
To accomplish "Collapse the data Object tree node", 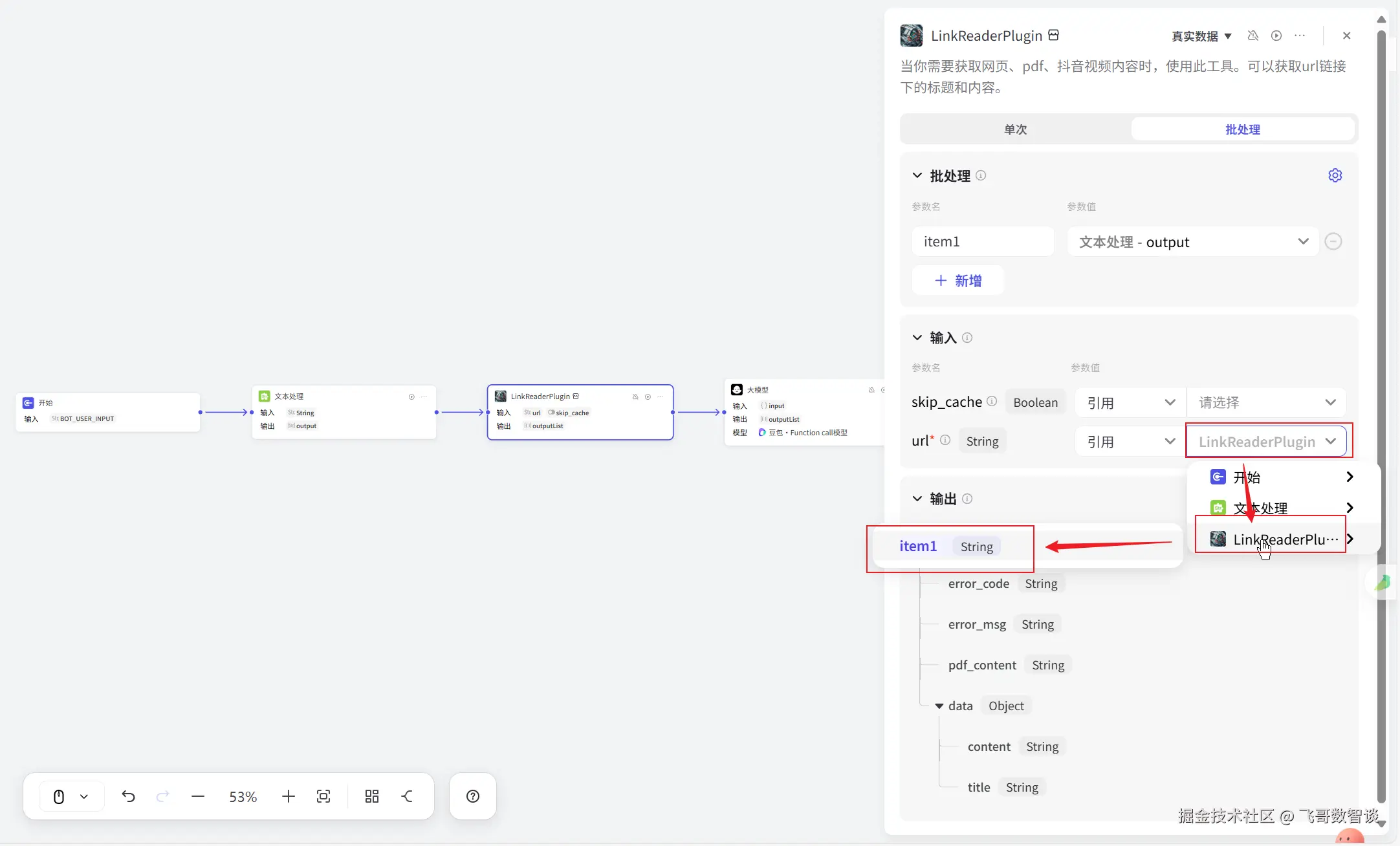I will (939, 706).
